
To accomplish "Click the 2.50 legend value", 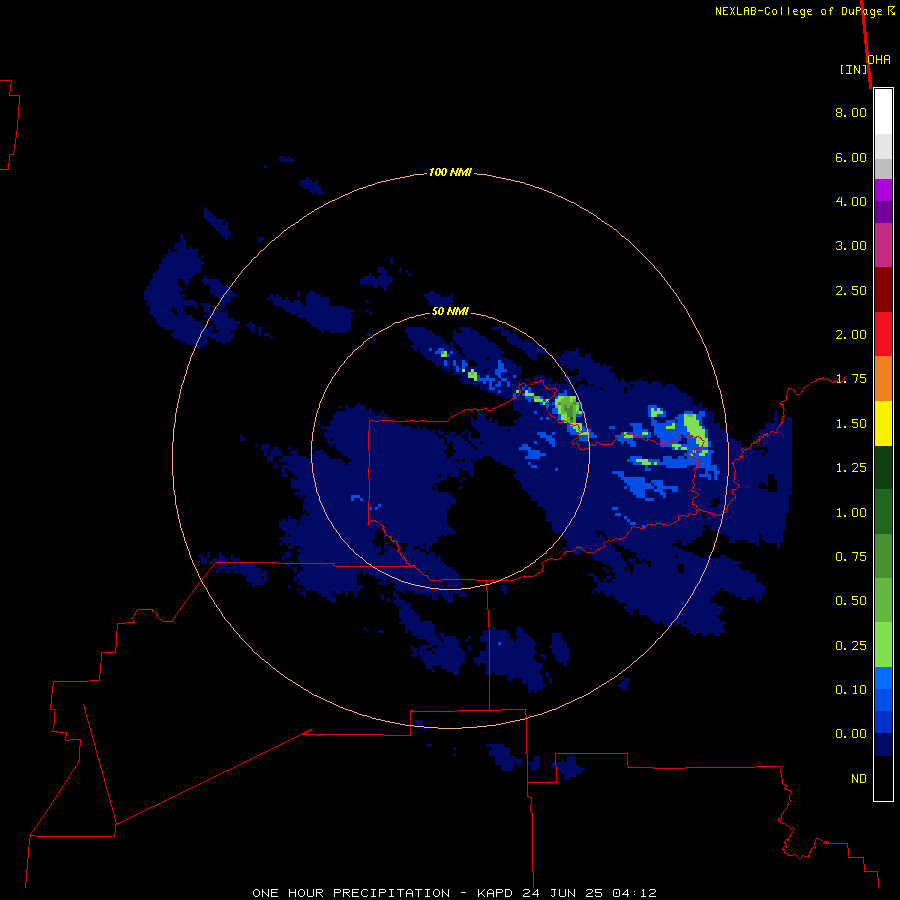I will pos(851,290).
